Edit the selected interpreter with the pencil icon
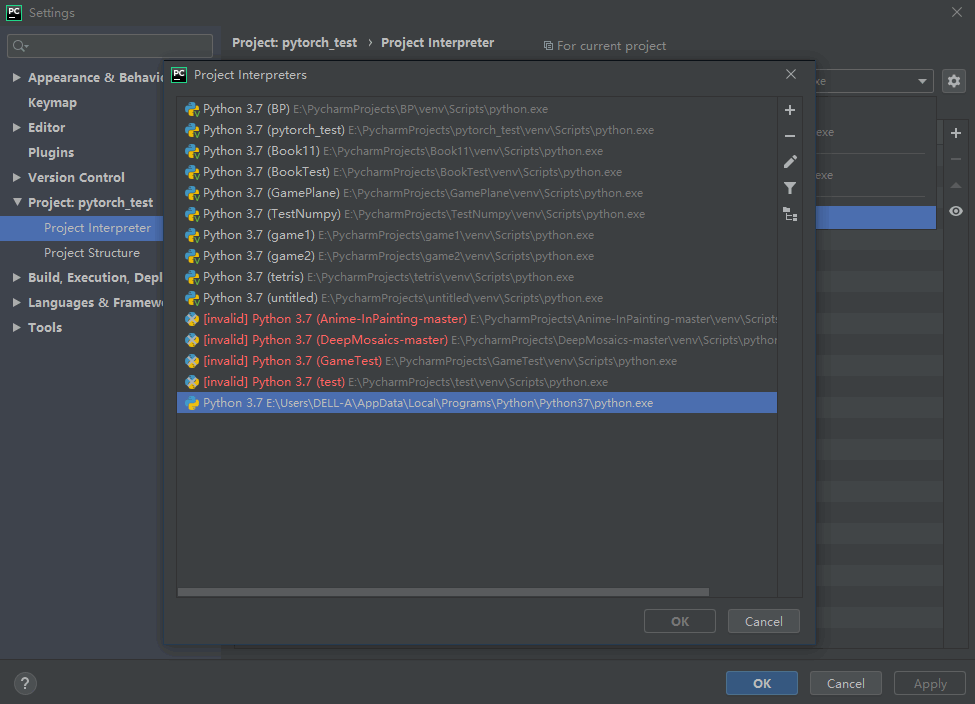The image size is (975, 704). pos(790,162)
